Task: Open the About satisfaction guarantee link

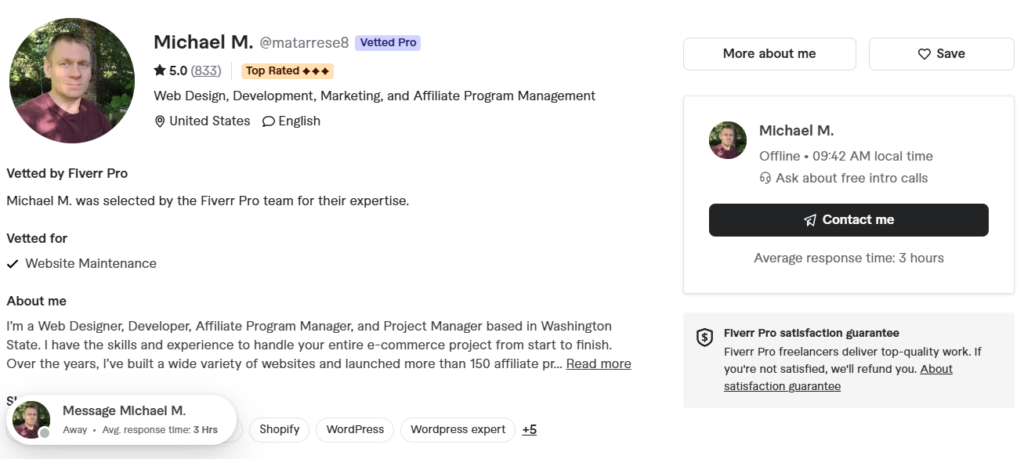Action: (x=838, y=377)
